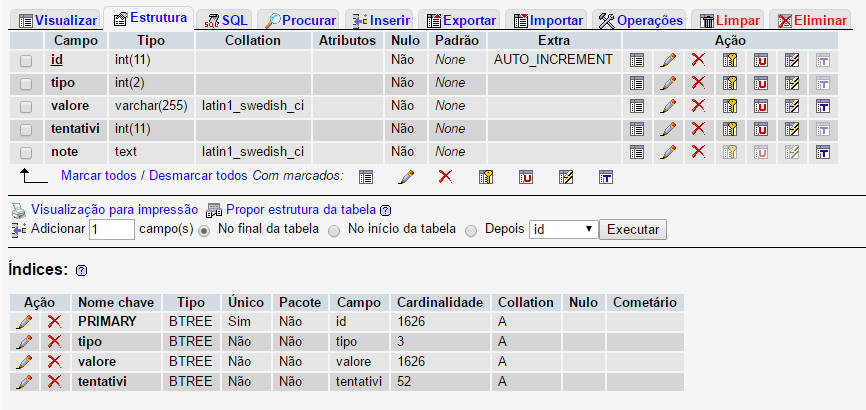Click the edit pencil for the valore field
The height and width of the screenshot is (410, 866).
tap(668, 106)
